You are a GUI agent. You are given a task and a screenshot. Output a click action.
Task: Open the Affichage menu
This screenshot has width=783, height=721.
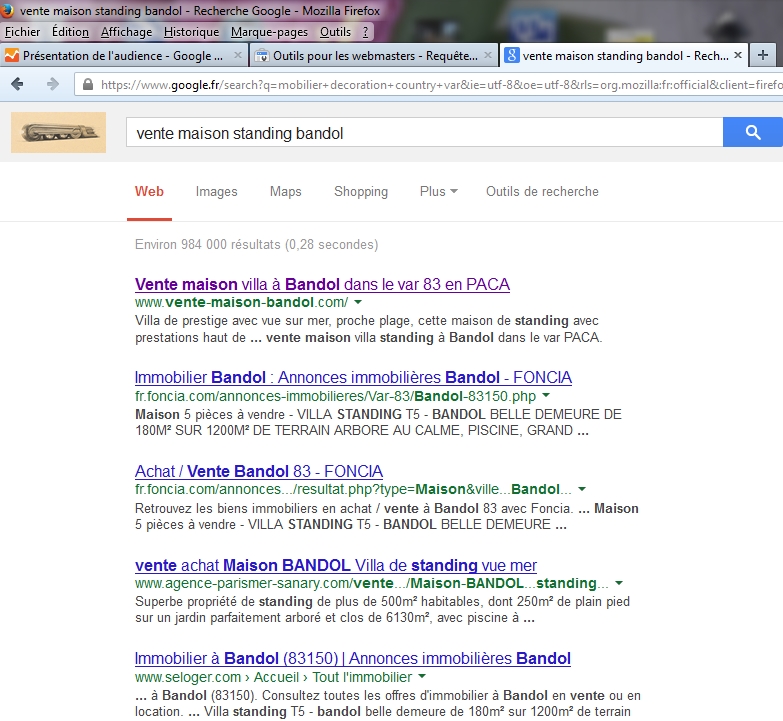126,32
